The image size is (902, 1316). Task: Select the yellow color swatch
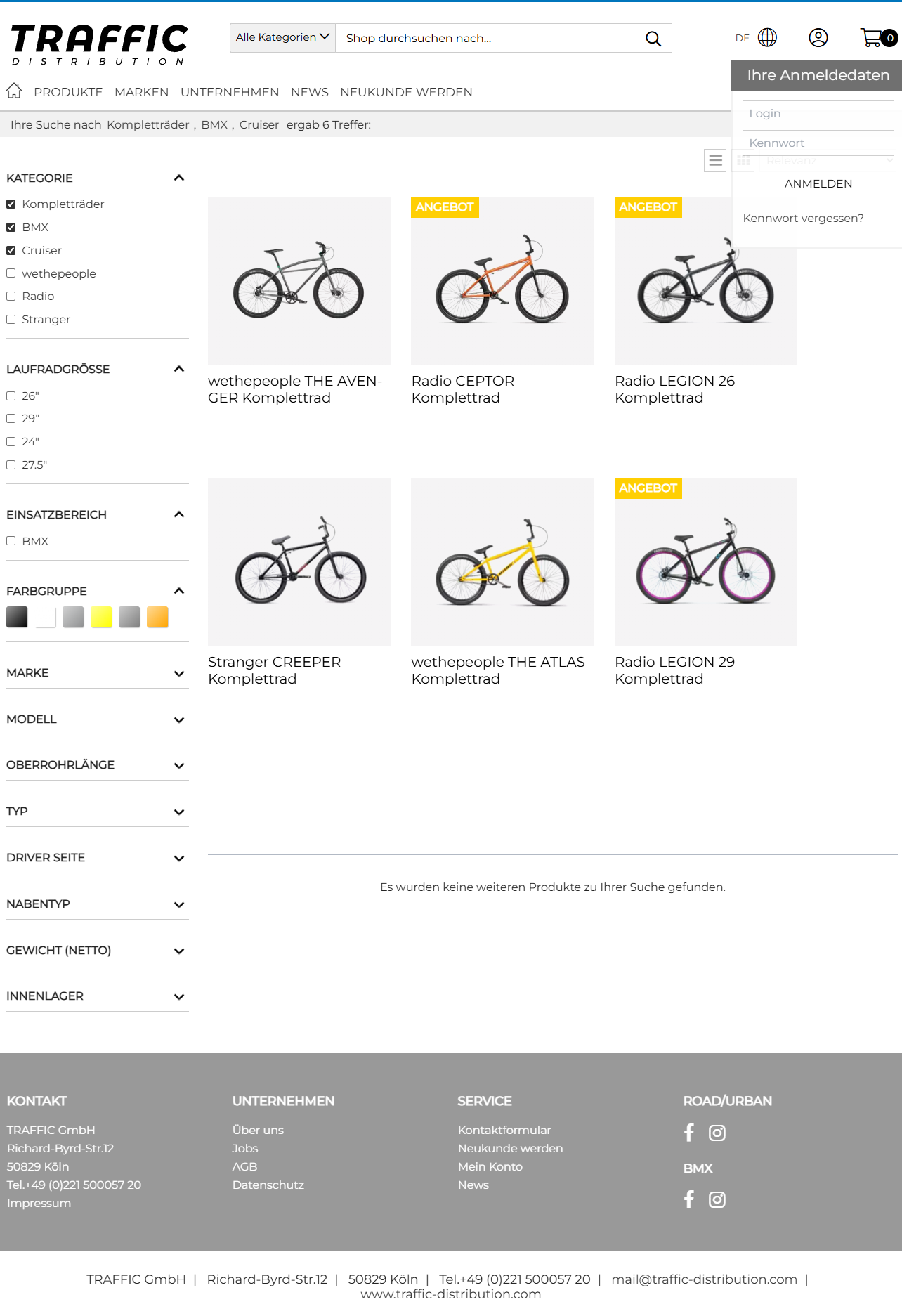pyautogui.click(x=101, y=618)
